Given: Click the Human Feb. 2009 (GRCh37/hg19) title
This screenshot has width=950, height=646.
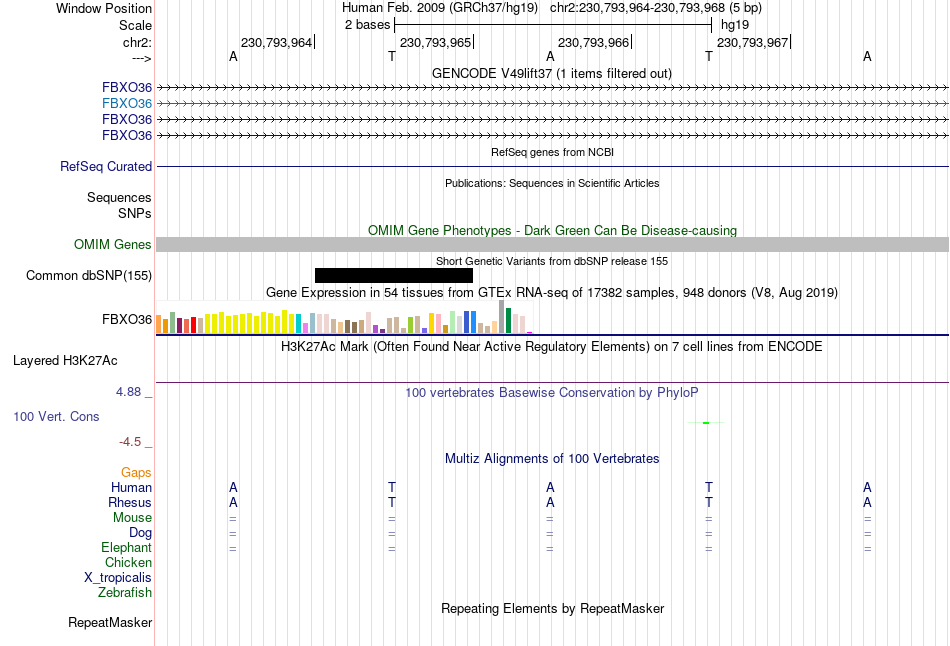Looking at the screenshot, I should 440,8.
